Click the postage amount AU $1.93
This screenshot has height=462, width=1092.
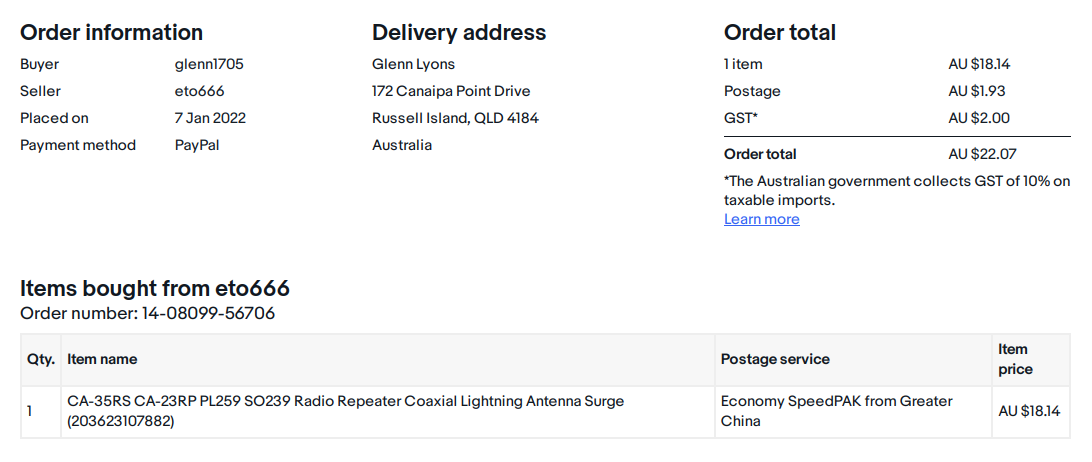pyautogui.click(x=978, y=91)
